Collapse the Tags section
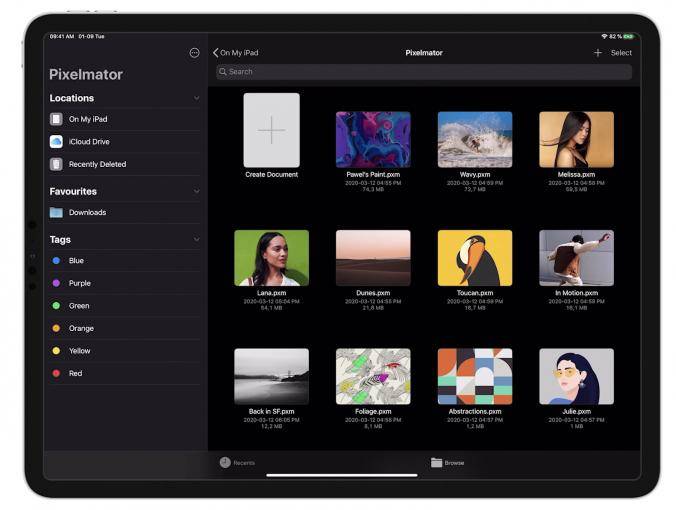Image resolution: width=676 pixels, height=510 pixels. click(x=197, y=239)
